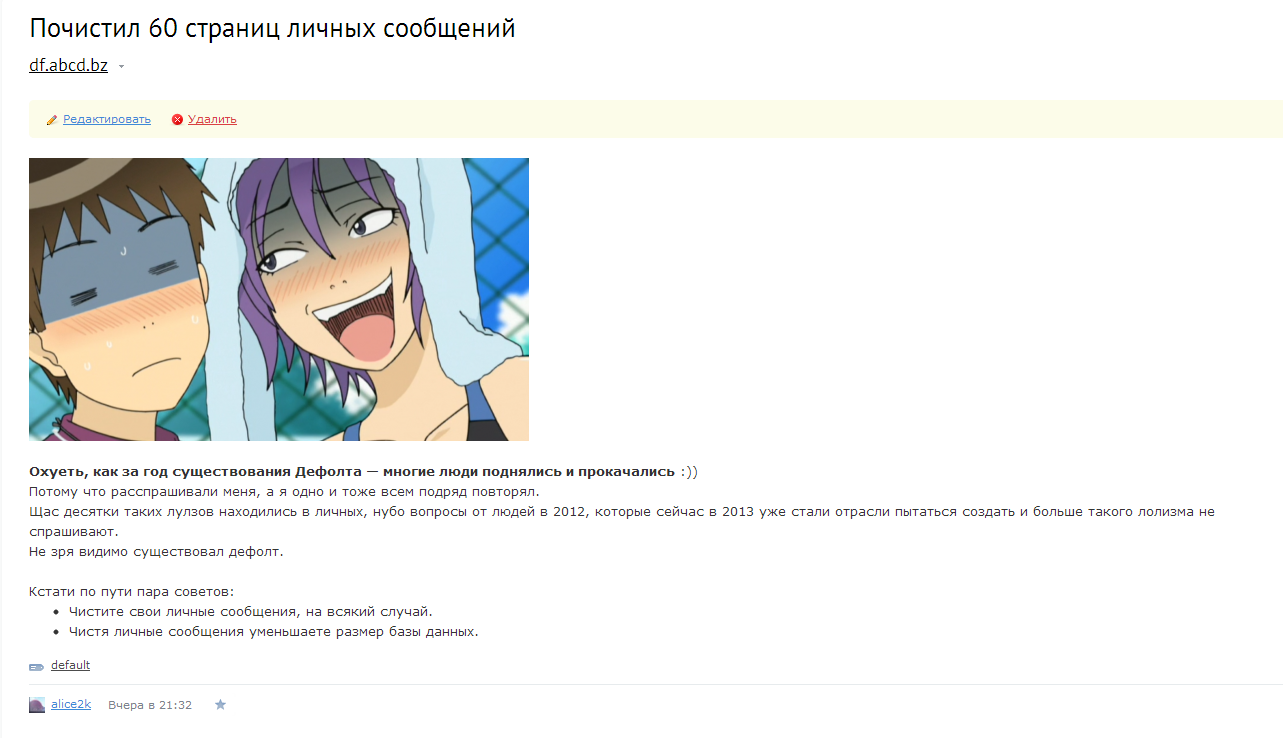Click the tag icon next to default
The image size is (1283, 738).
37,667
